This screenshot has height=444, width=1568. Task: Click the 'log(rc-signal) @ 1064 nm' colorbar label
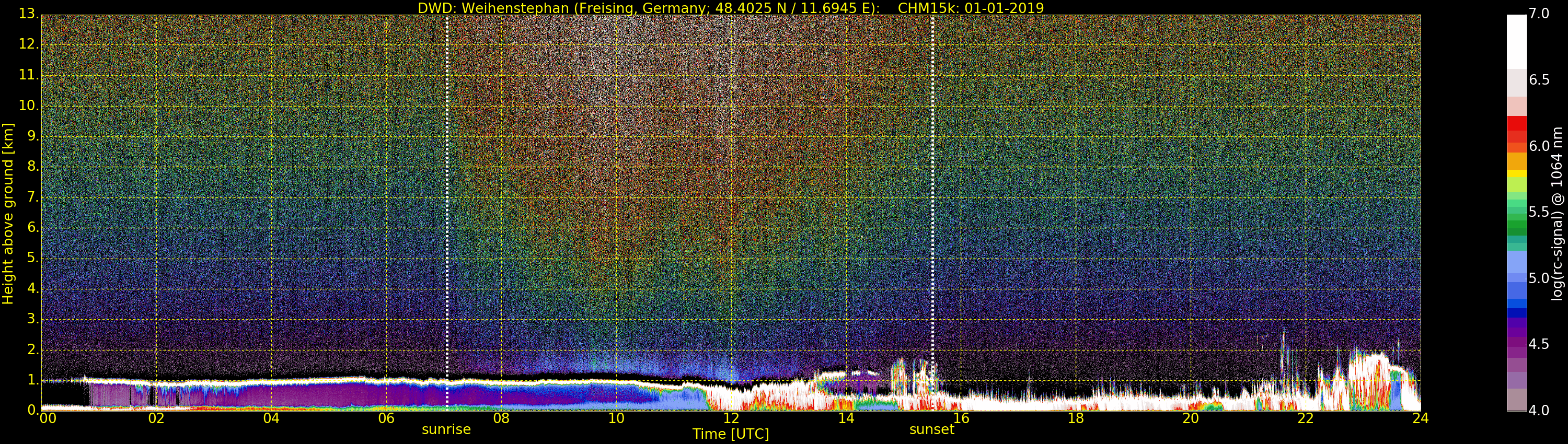[1557, 213]
